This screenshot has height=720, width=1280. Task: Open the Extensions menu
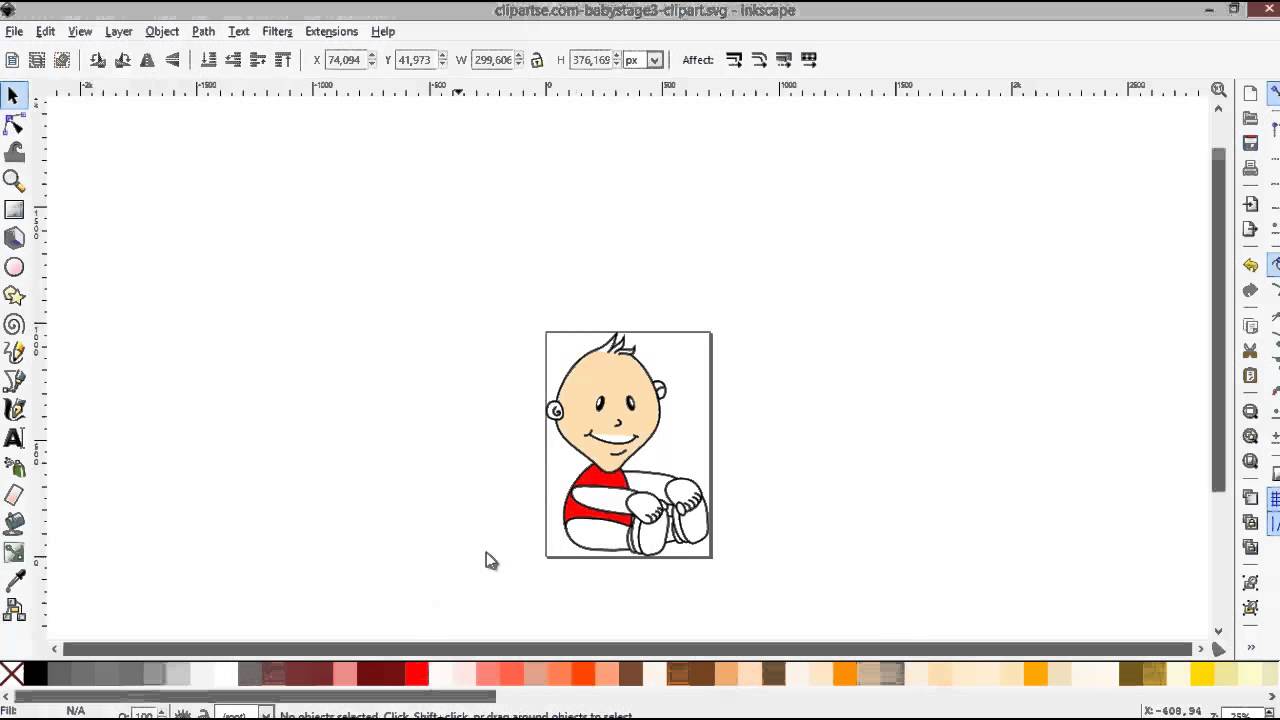(x=331, y=31)
